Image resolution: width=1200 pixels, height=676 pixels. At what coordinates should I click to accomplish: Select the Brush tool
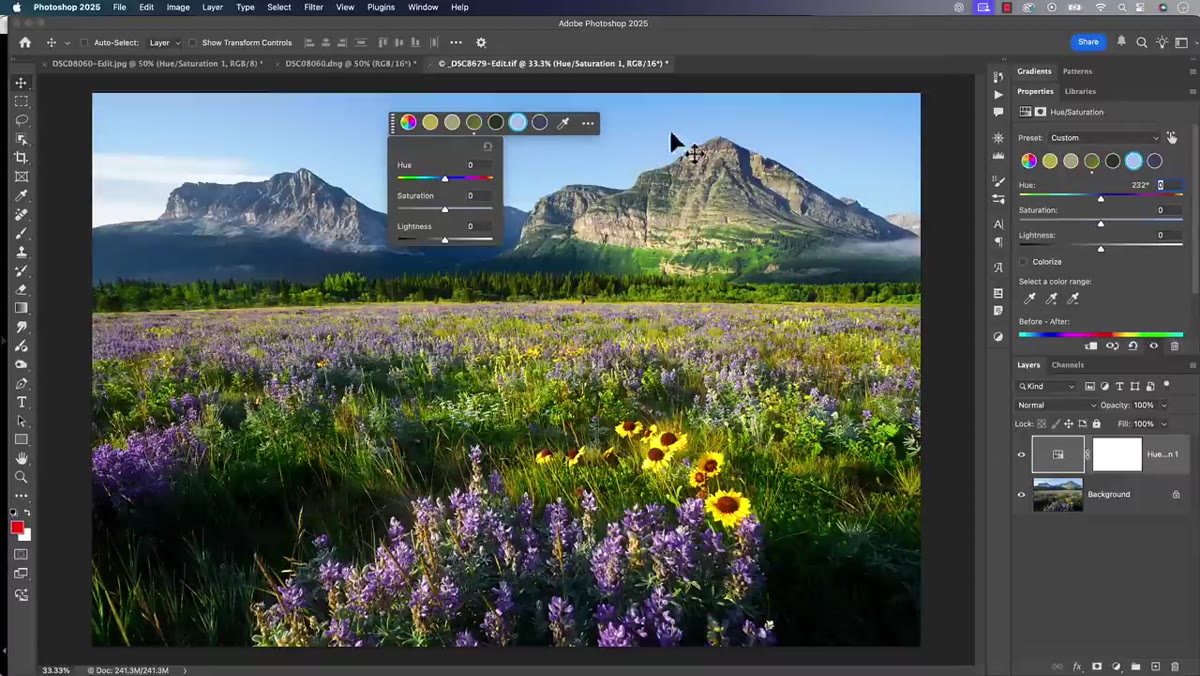tap(21, 233)
